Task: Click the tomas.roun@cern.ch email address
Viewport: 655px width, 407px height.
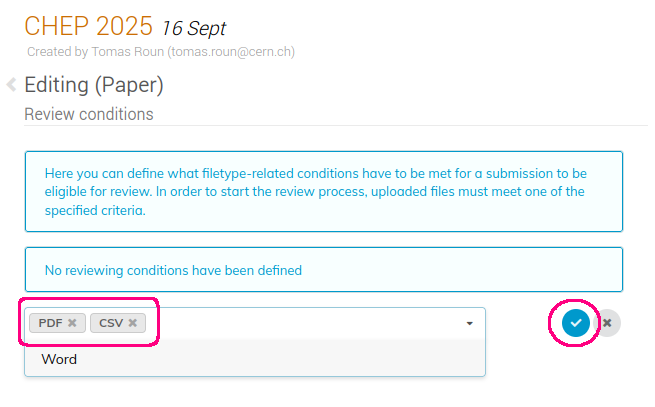Action: pos(231,52)
